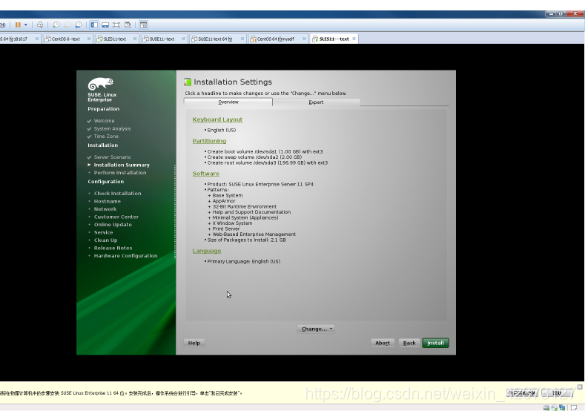The width and height of the screenshot is (586, 412).
Task: Click the Release Notes sidebar step
Action: (113, 248)
